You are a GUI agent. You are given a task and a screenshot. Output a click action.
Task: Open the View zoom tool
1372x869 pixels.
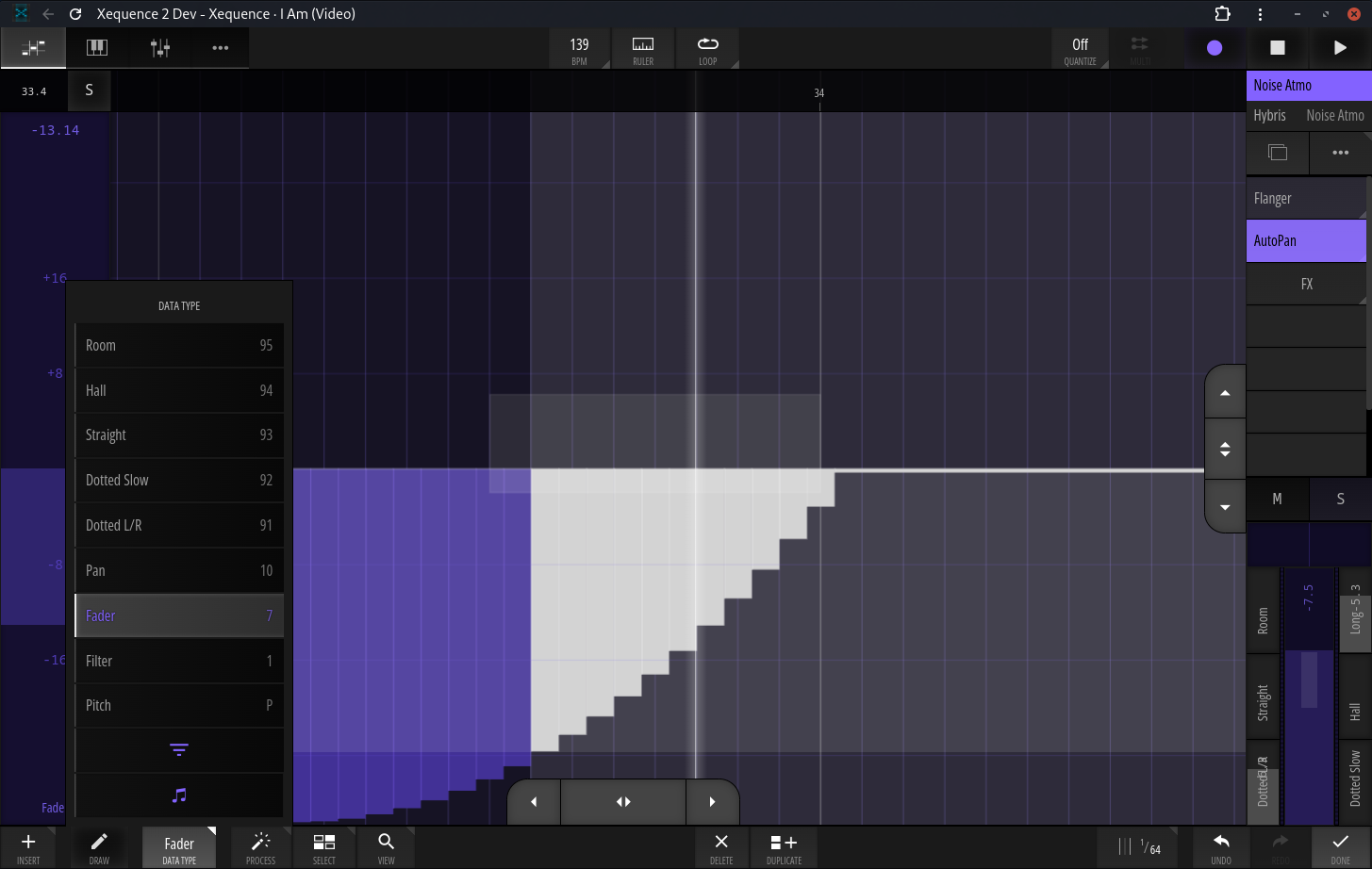(387, 847)
